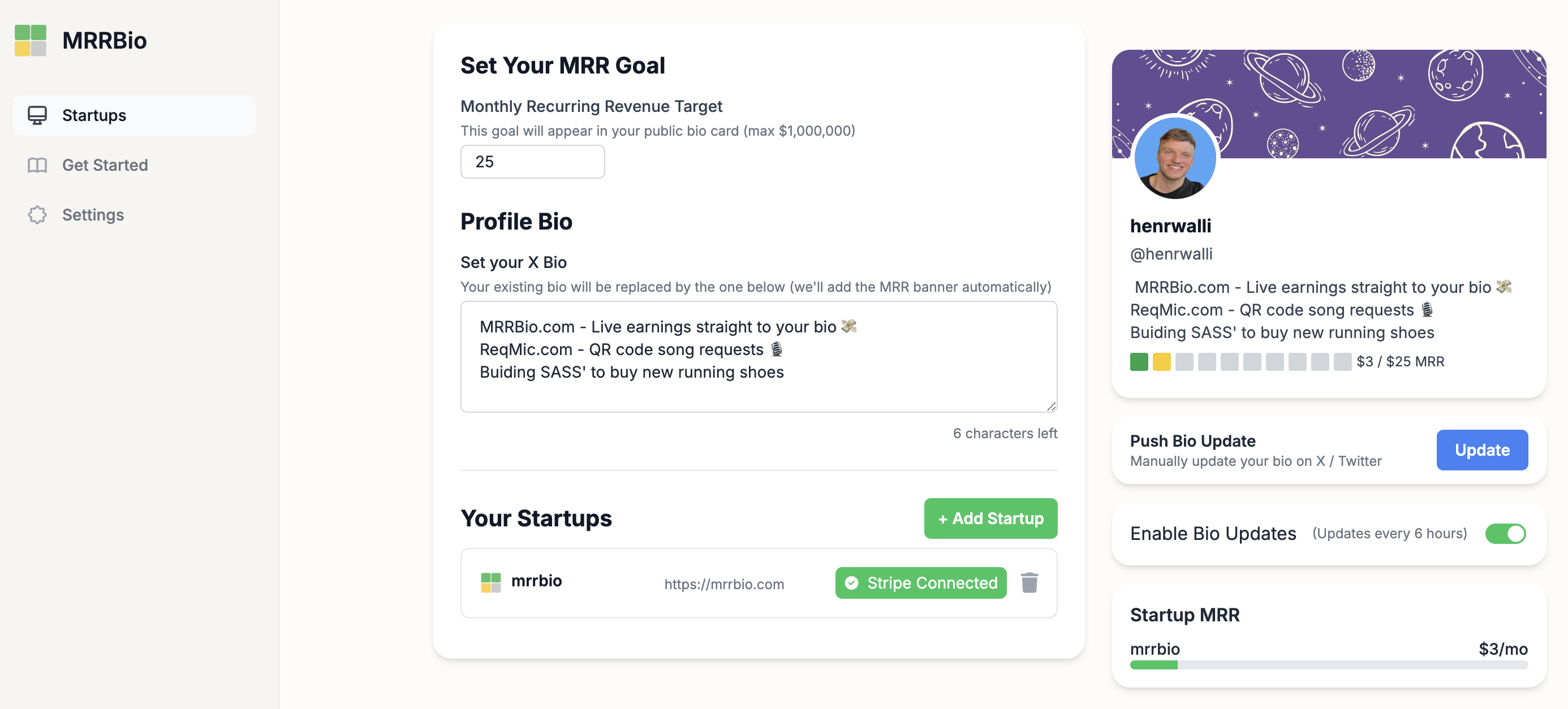Toggle the Enable Bio Updates switch
The width and height of the screenshot is (1568, 709).
tap(1505, 534)
